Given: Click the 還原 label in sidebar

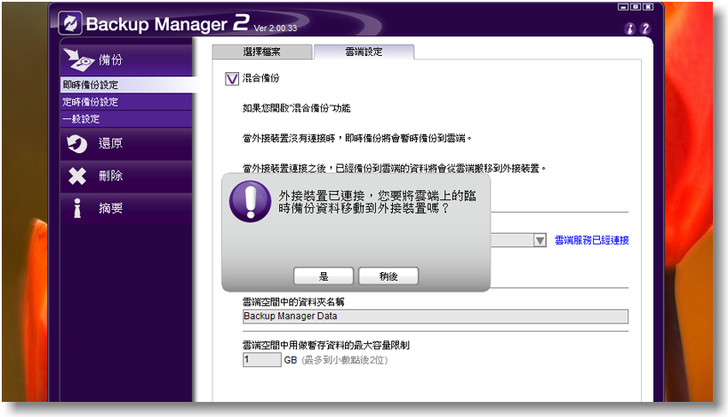Looking at the screenshot, I should click(x=110, y=143).
